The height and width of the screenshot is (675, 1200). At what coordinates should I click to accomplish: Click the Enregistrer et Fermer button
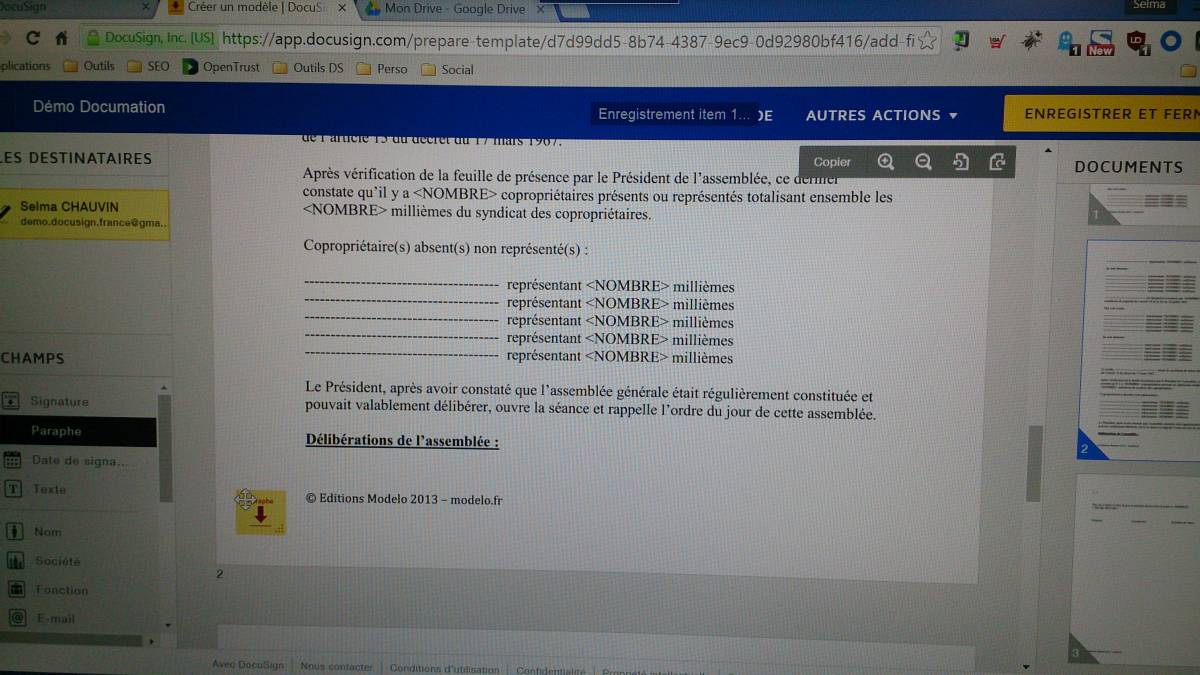[x=1105, y=114]
